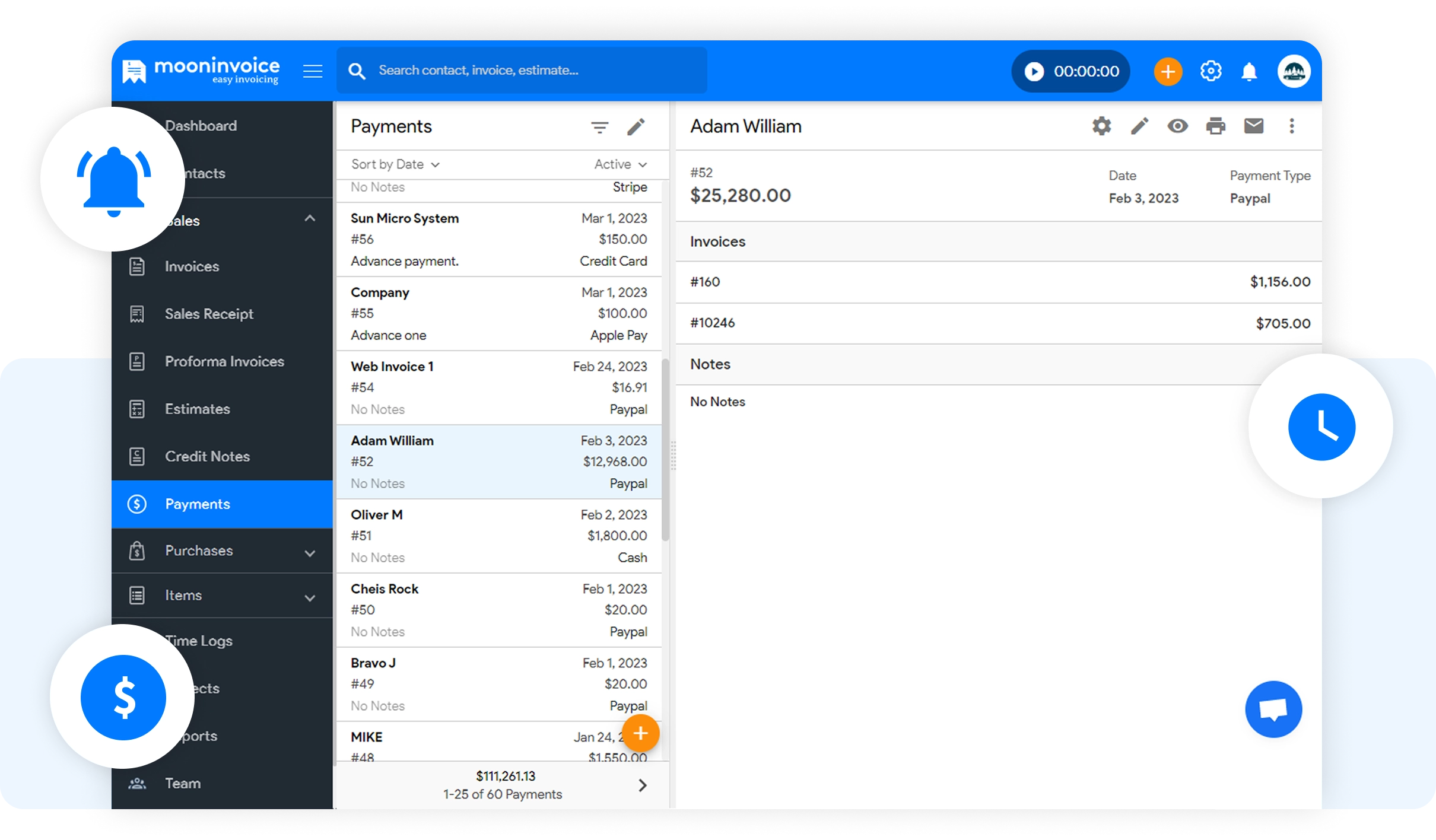Open settings gear in top blue header
This screenshot has height=840, width=1436.
point(1211,72)
